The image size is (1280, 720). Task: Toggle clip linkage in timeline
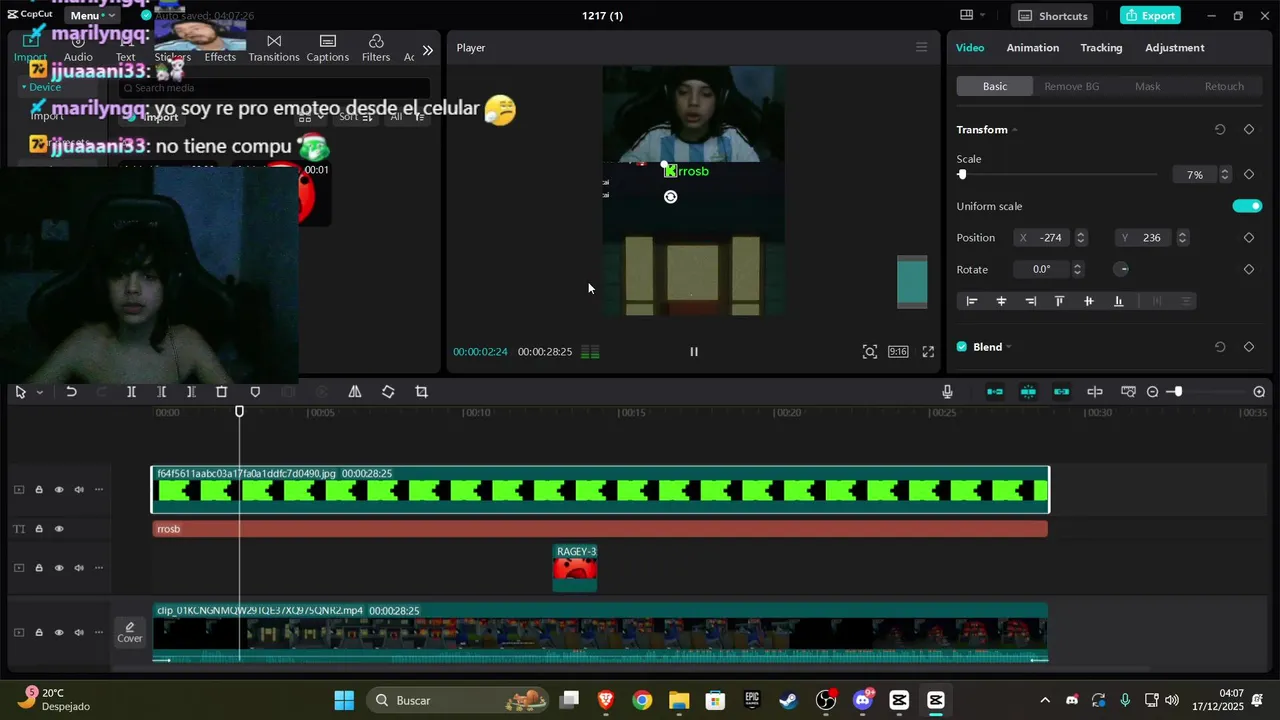tap(1062, 392)
